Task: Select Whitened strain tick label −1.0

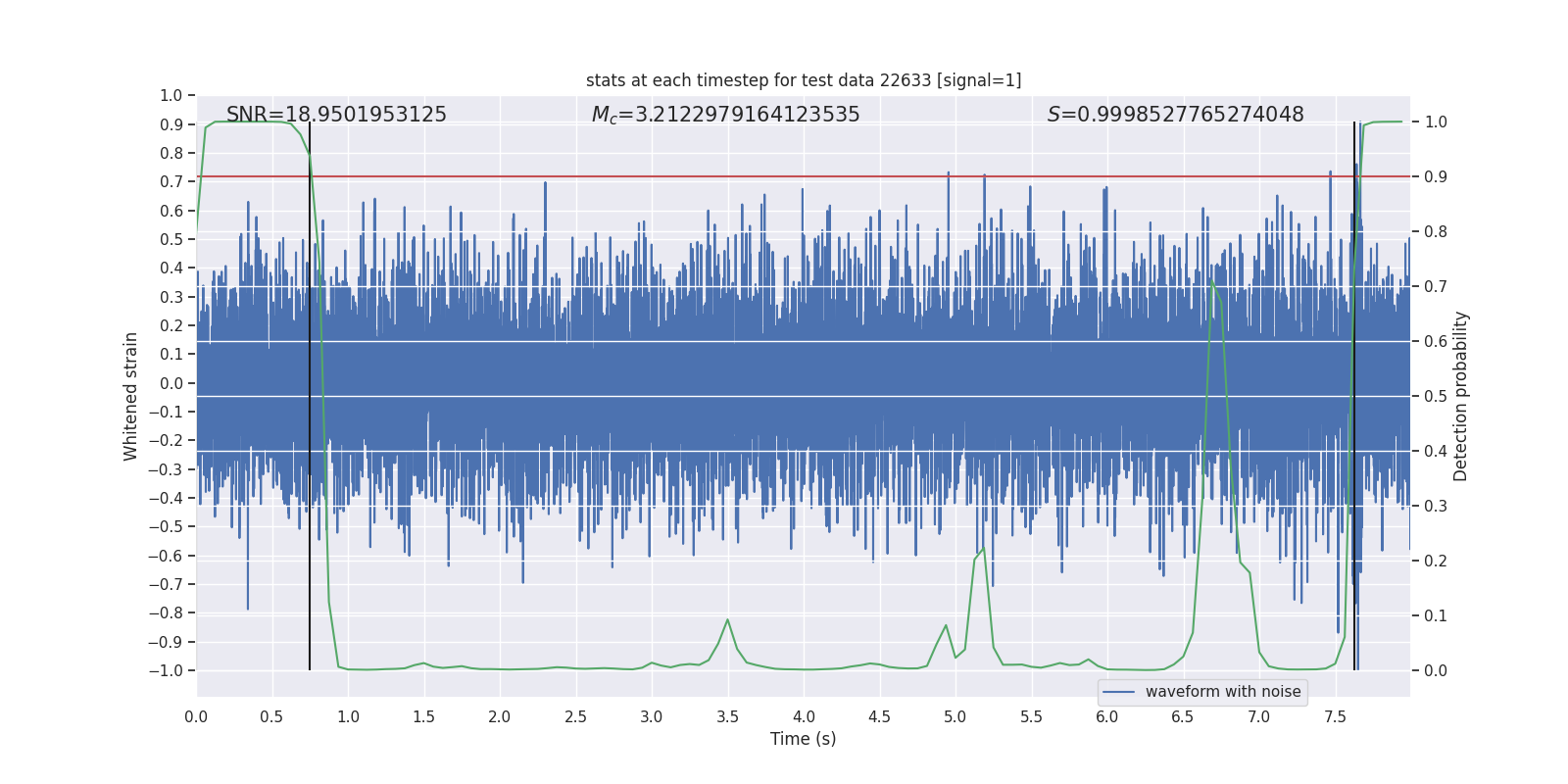Action: click(166, 670)
